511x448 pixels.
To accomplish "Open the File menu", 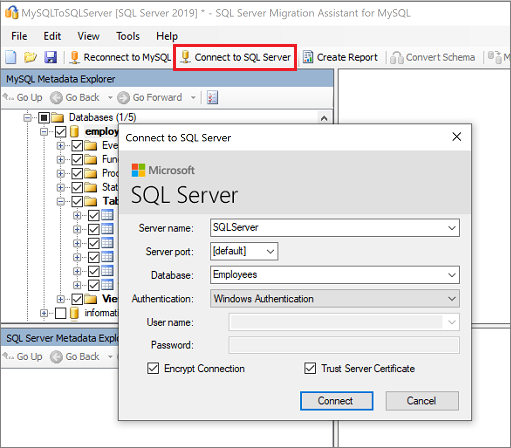I will tap(19, 36).
